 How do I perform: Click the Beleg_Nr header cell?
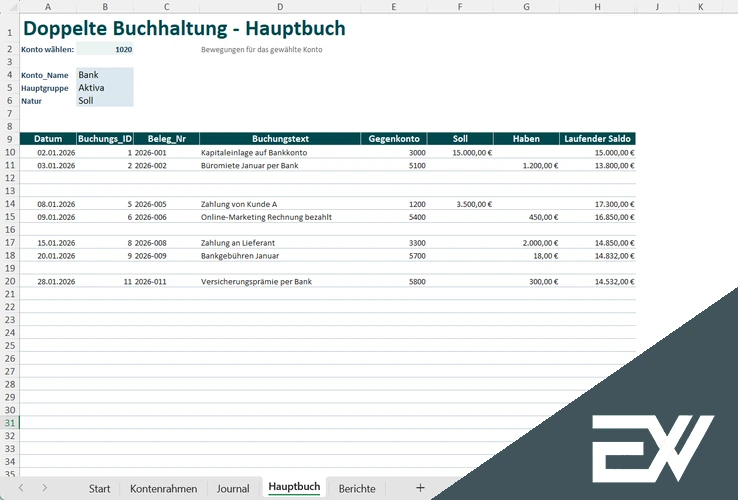[x=167, y=139]
